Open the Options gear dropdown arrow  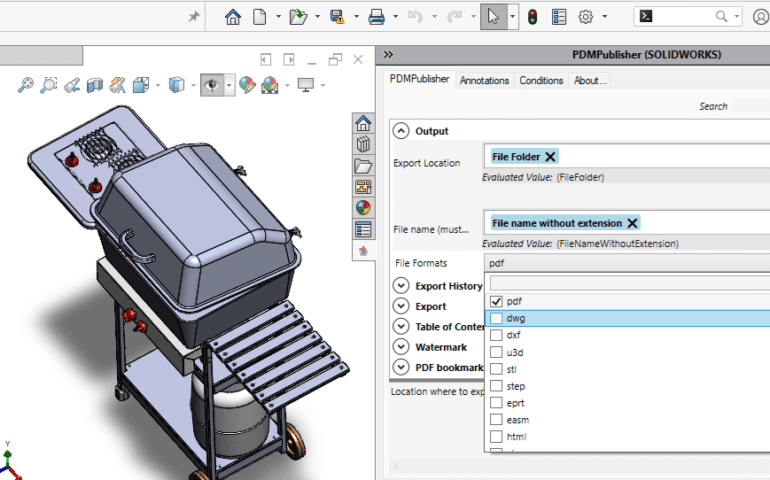coord(605,17)
